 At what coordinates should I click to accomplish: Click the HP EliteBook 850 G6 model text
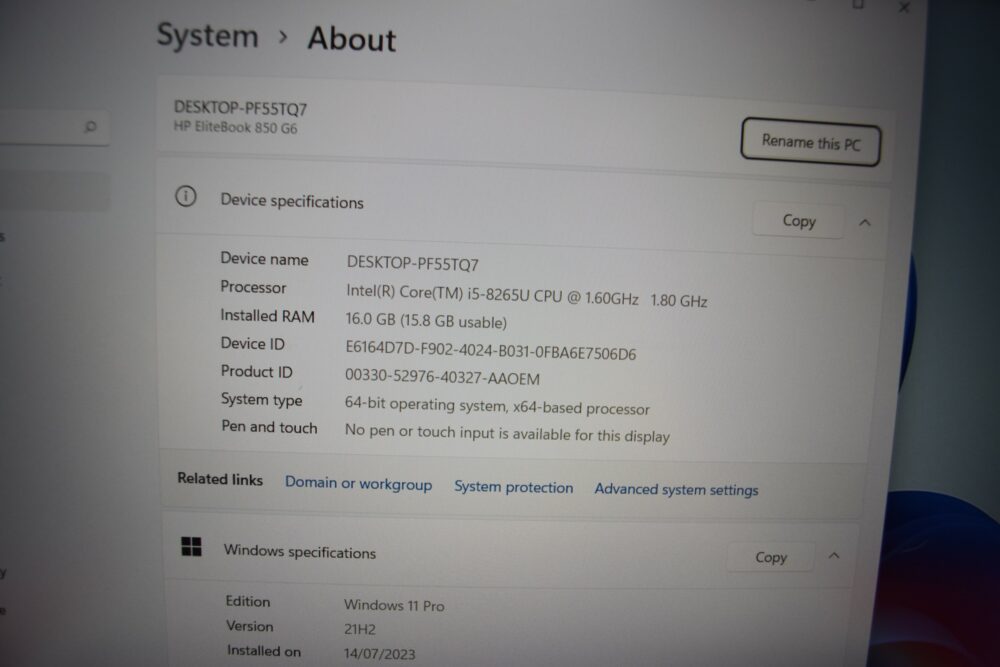point(235,127)
